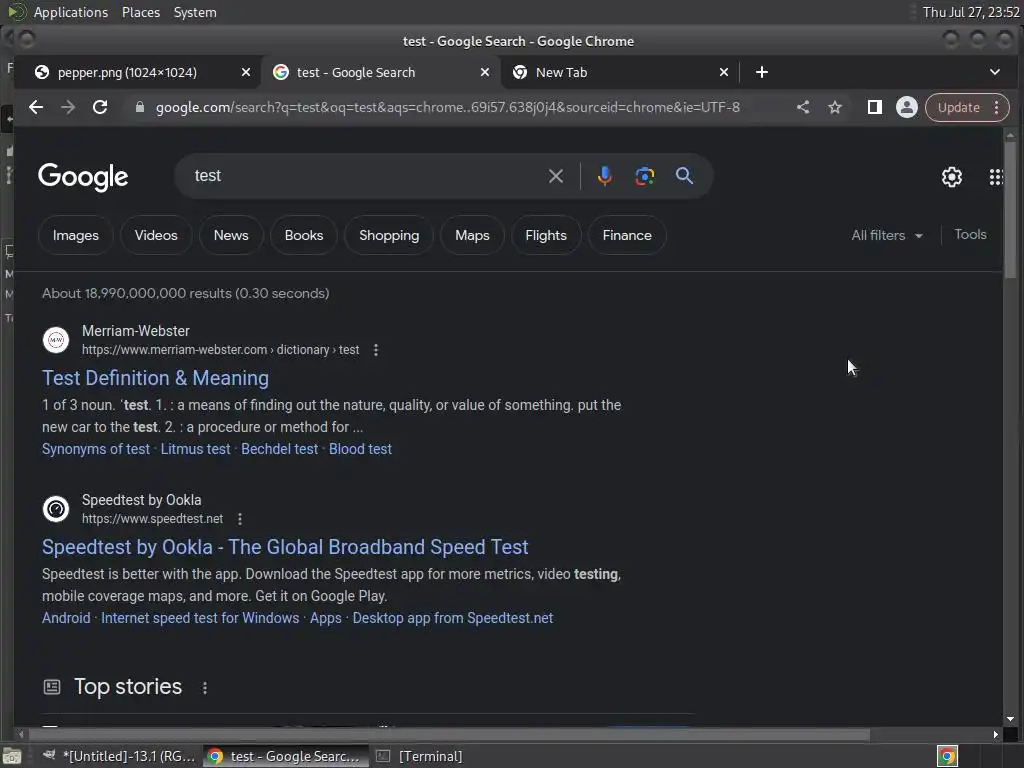Click Speedtest by Ookla favicon

pos(56,509)
